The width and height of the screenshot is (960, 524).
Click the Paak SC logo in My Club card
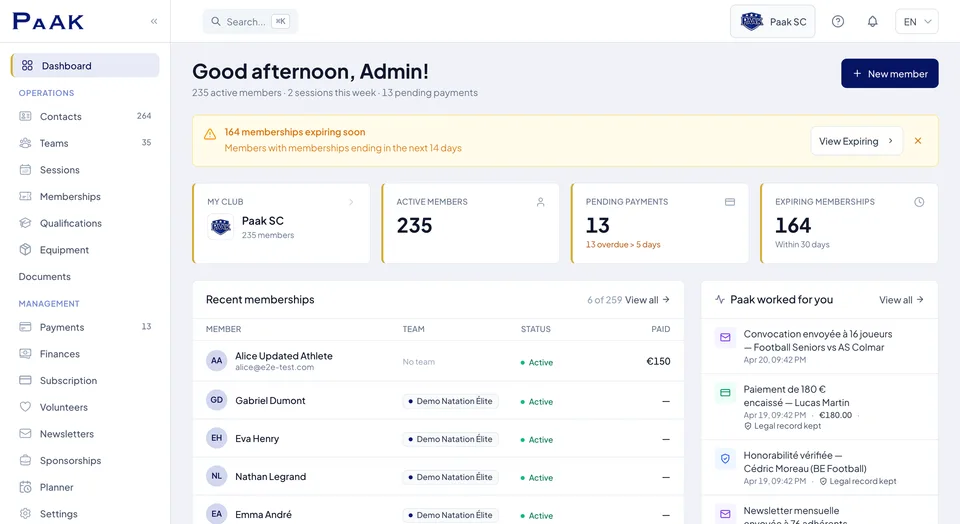click(220, 227)
